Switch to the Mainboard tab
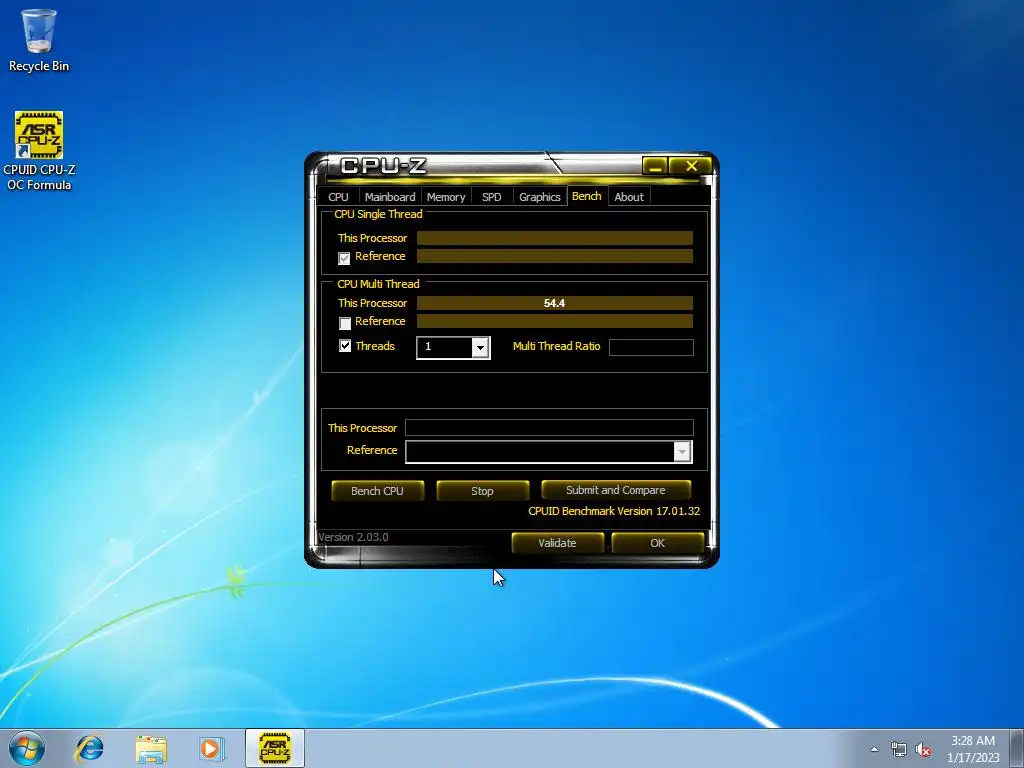Viewport: 1024px width, 768px height. pos(390,197)
